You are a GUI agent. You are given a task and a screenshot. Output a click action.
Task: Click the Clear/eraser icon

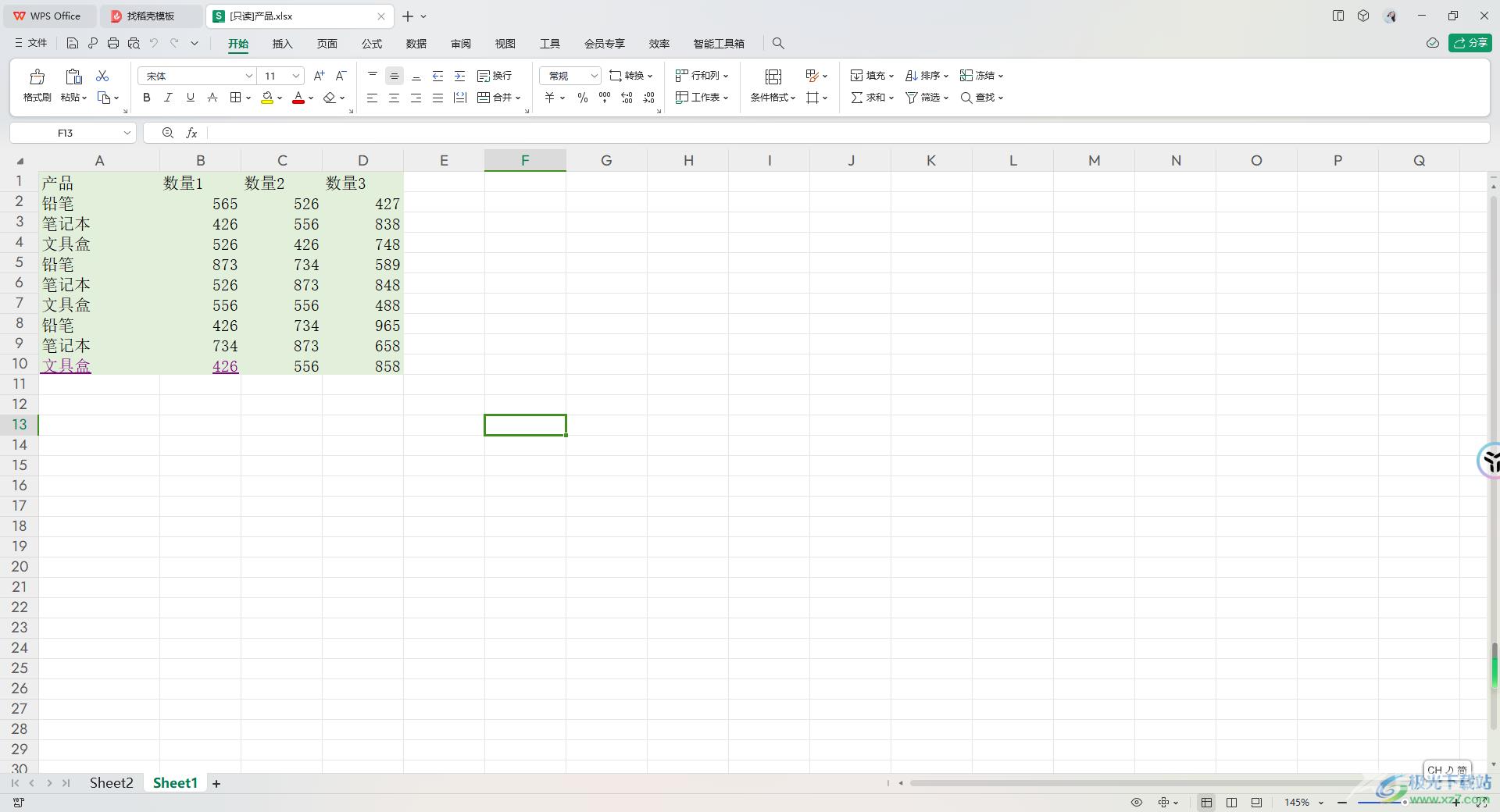[x=330, y=98]
